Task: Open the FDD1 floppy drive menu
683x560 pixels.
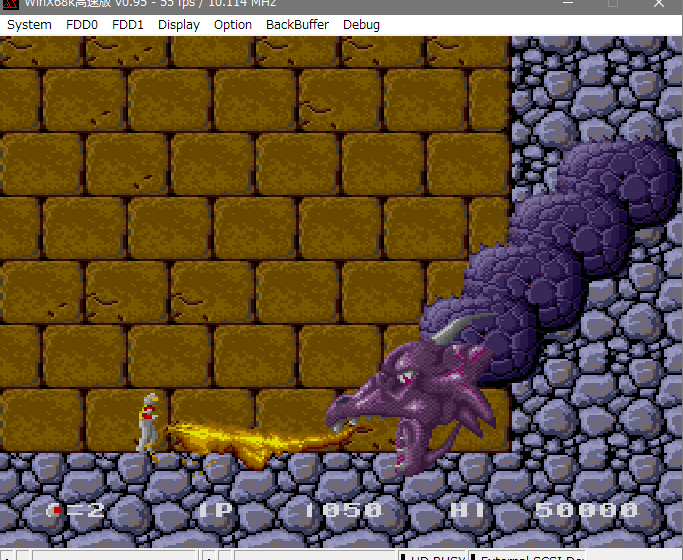Action: [x=128, y=24]
